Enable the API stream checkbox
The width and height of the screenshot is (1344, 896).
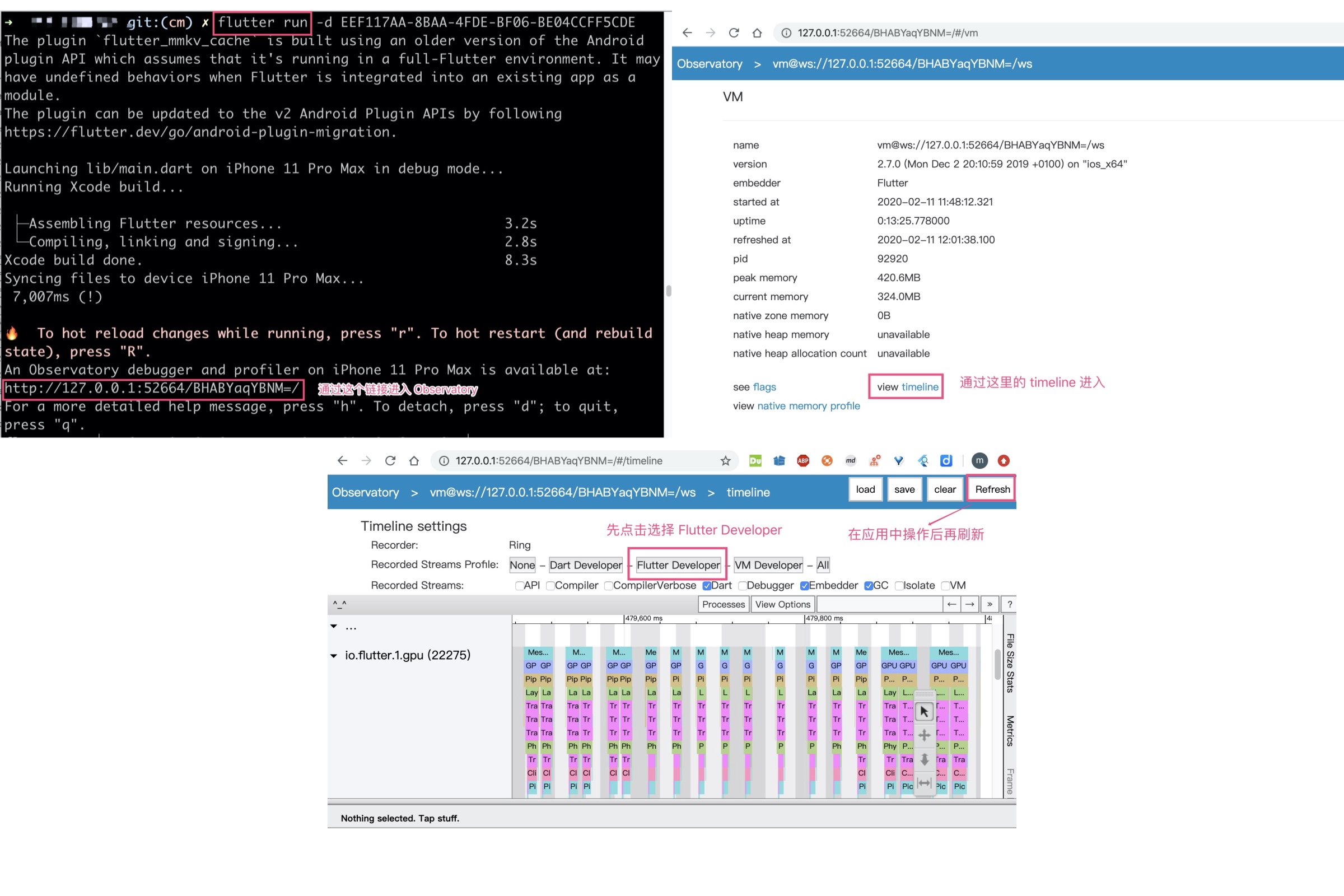[x=519, y=585]
